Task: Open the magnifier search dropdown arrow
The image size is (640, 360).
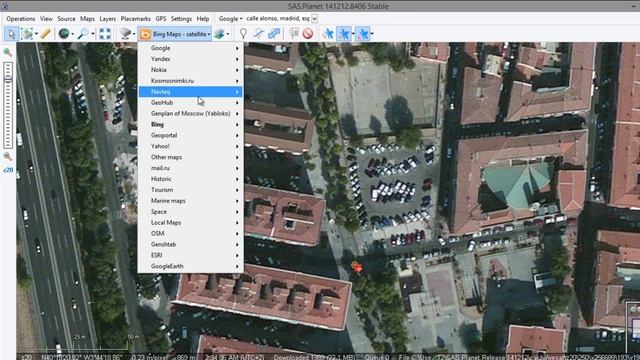Action: tap(93, 34)
